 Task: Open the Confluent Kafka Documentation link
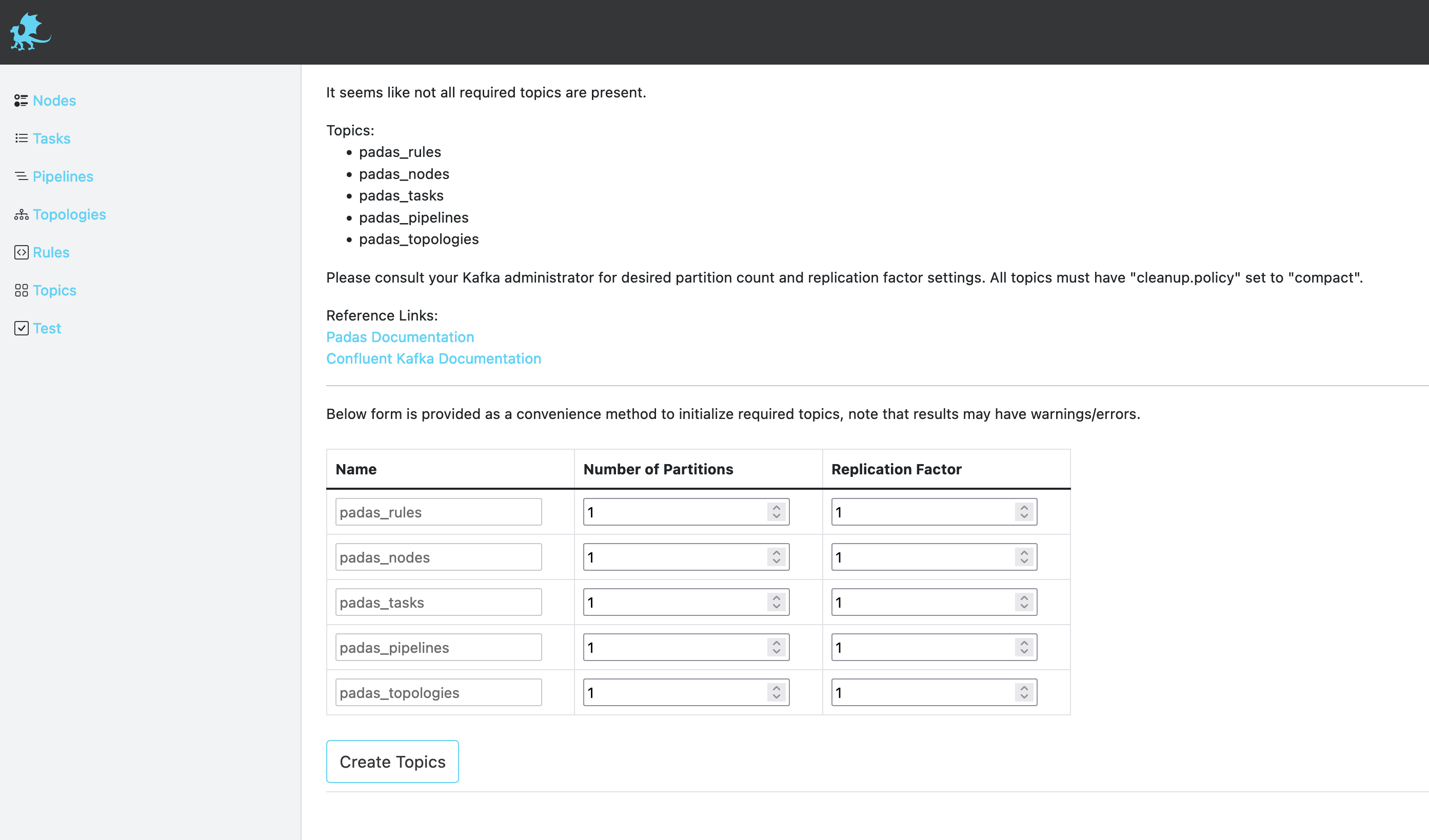(433, 358)
